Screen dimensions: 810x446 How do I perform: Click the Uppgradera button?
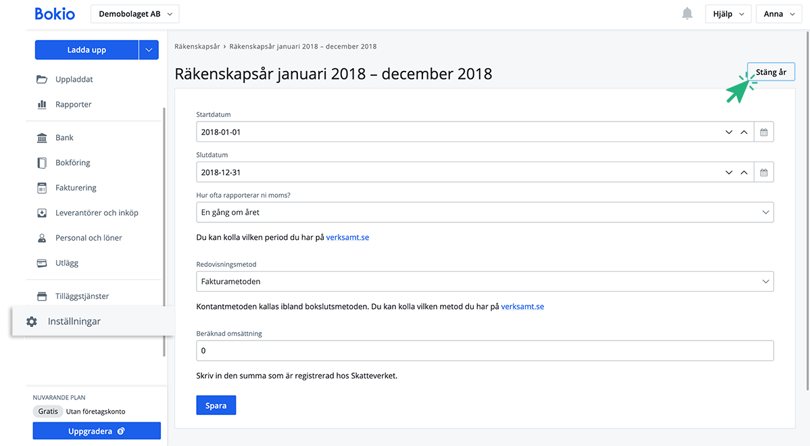click(97, 431)
